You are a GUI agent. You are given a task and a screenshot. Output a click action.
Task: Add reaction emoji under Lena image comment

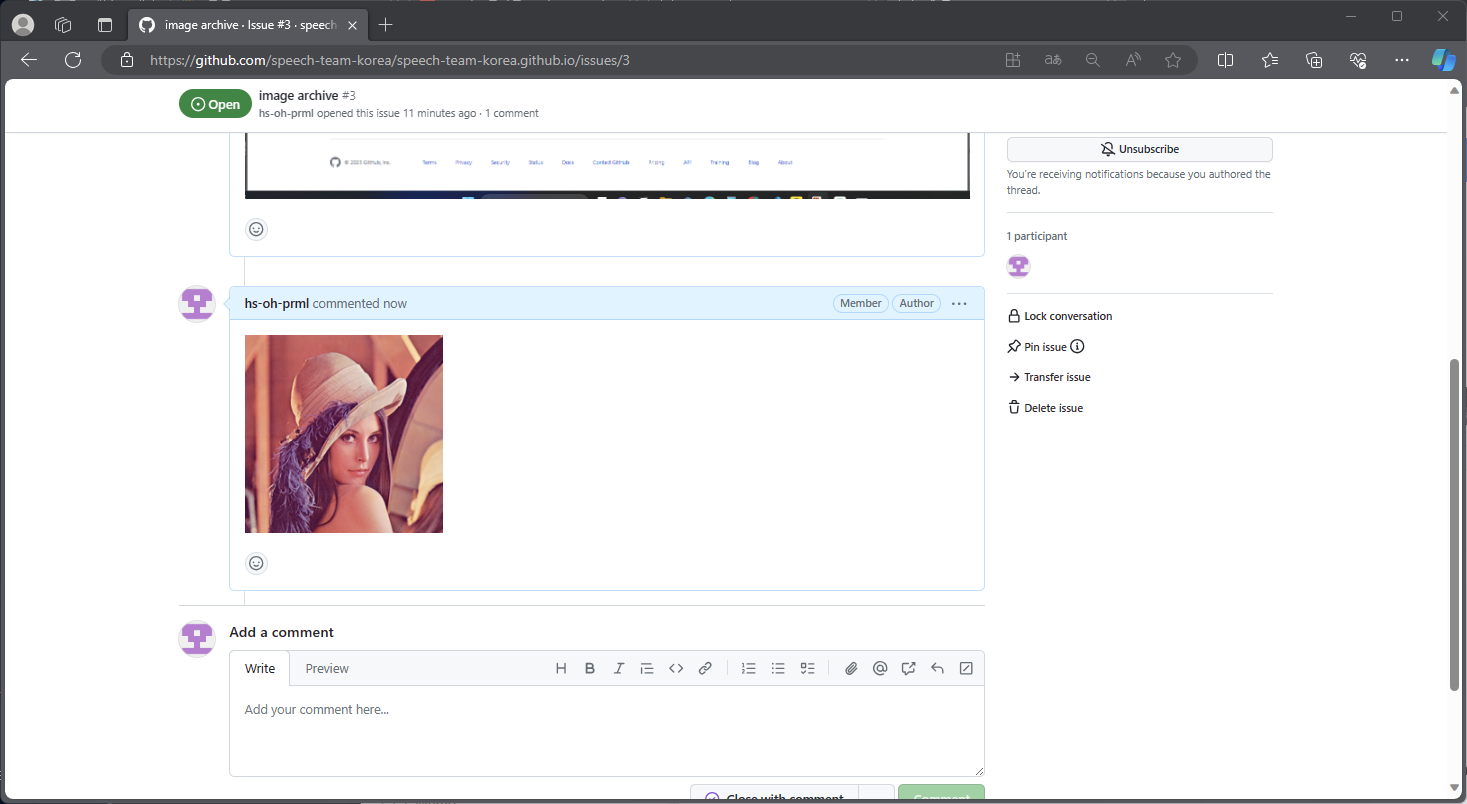pyautogui.click(x=256, y=563)
